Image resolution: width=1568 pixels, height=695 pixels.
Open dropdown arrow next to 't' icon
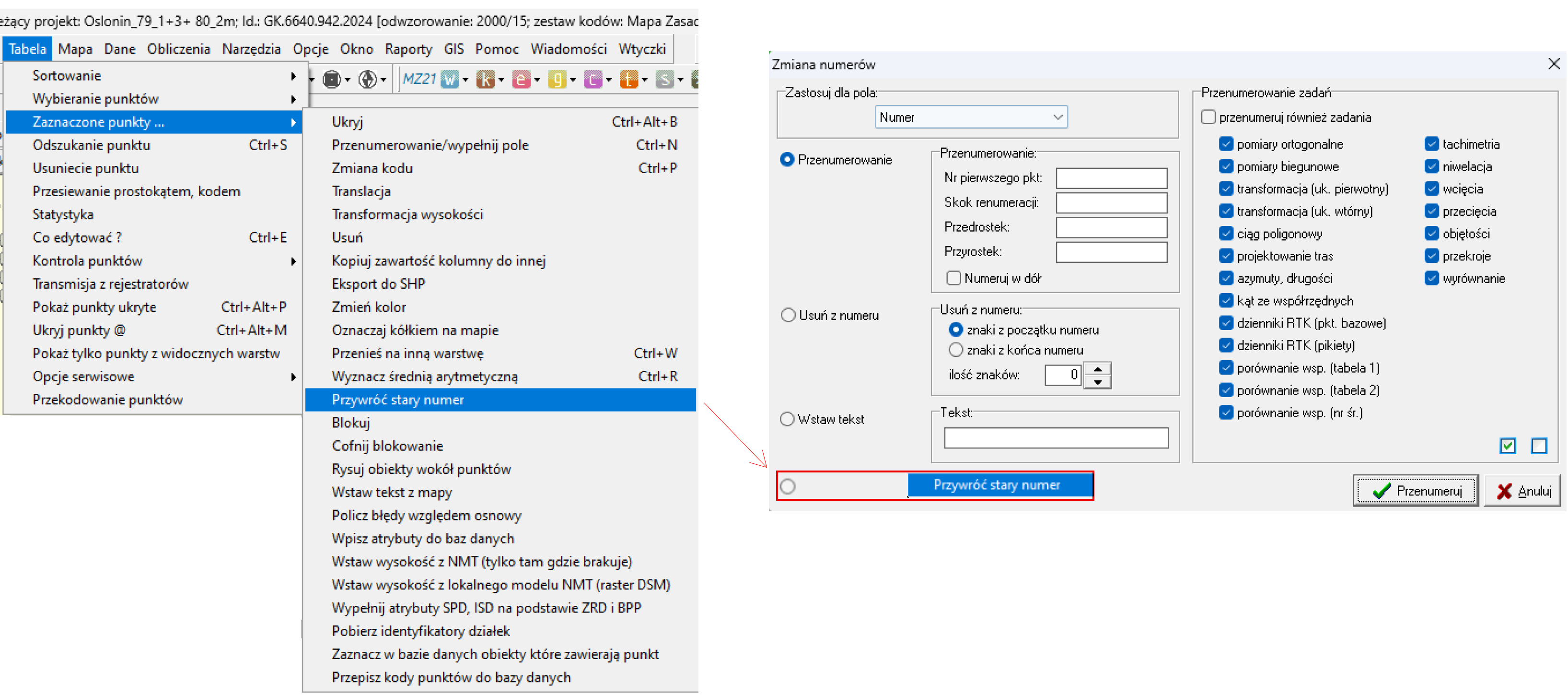(x=645, y=80)
